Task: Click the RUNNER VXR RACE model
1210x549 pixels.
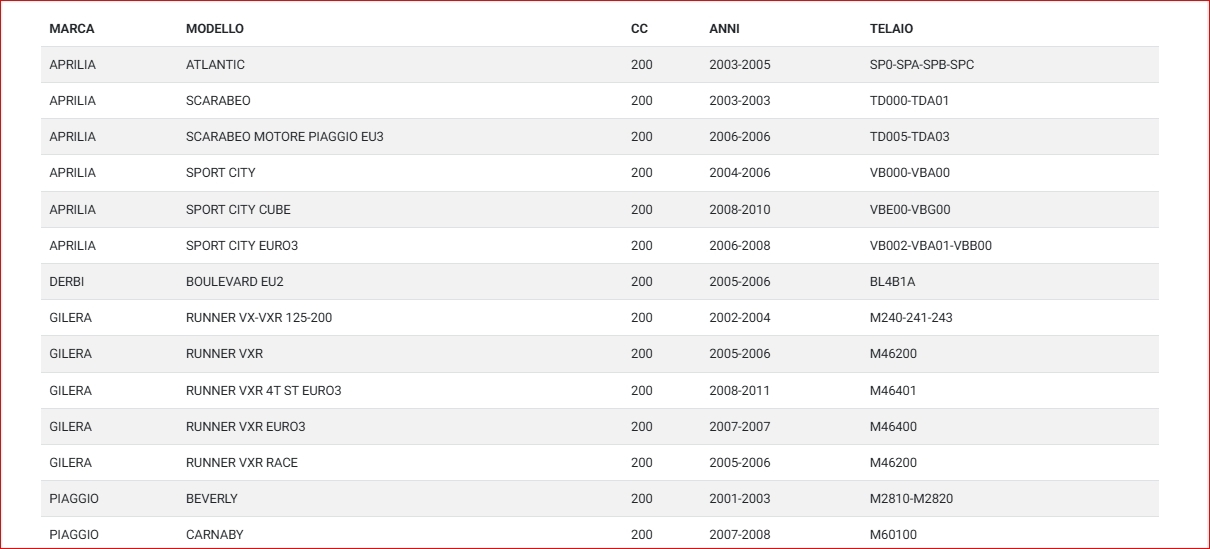Action: click(x=241, y=463)
